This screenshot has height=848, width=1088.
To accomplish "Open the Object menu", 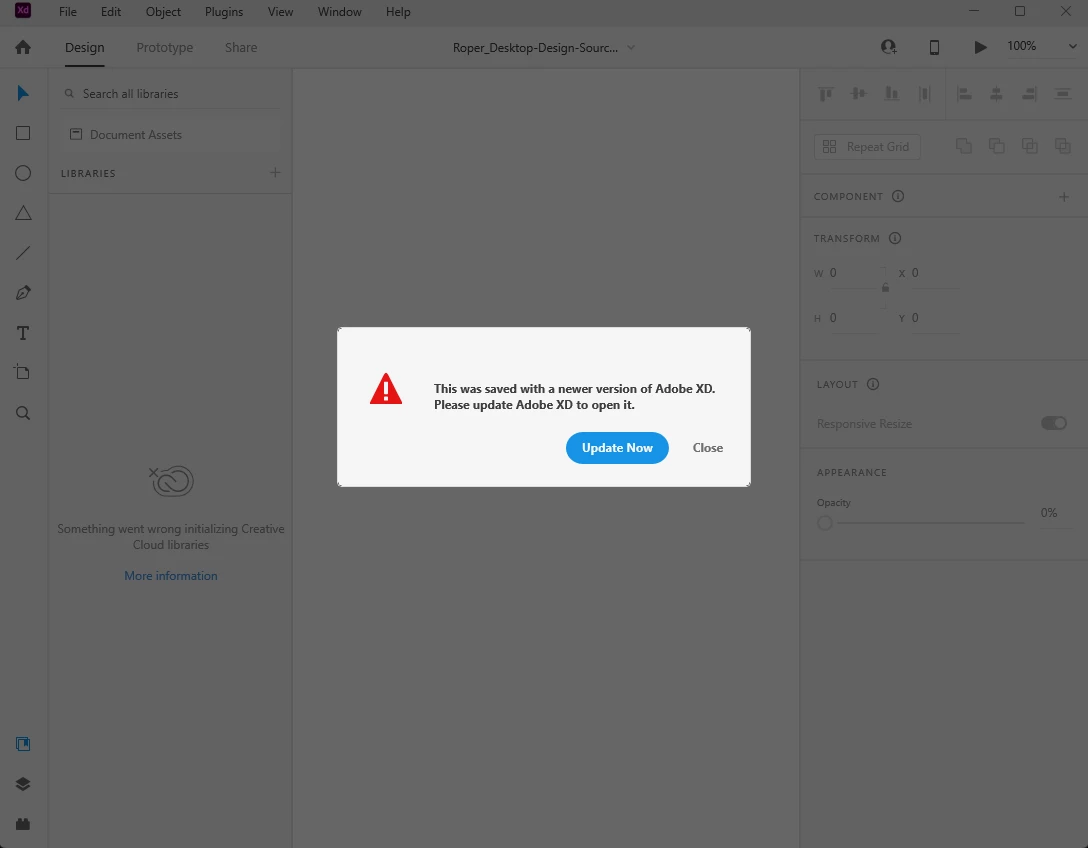I will pos(163,12).
